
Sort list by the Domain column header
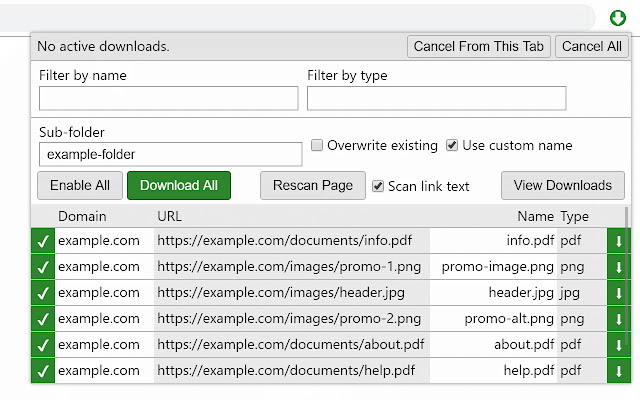[x=82, y=216]
